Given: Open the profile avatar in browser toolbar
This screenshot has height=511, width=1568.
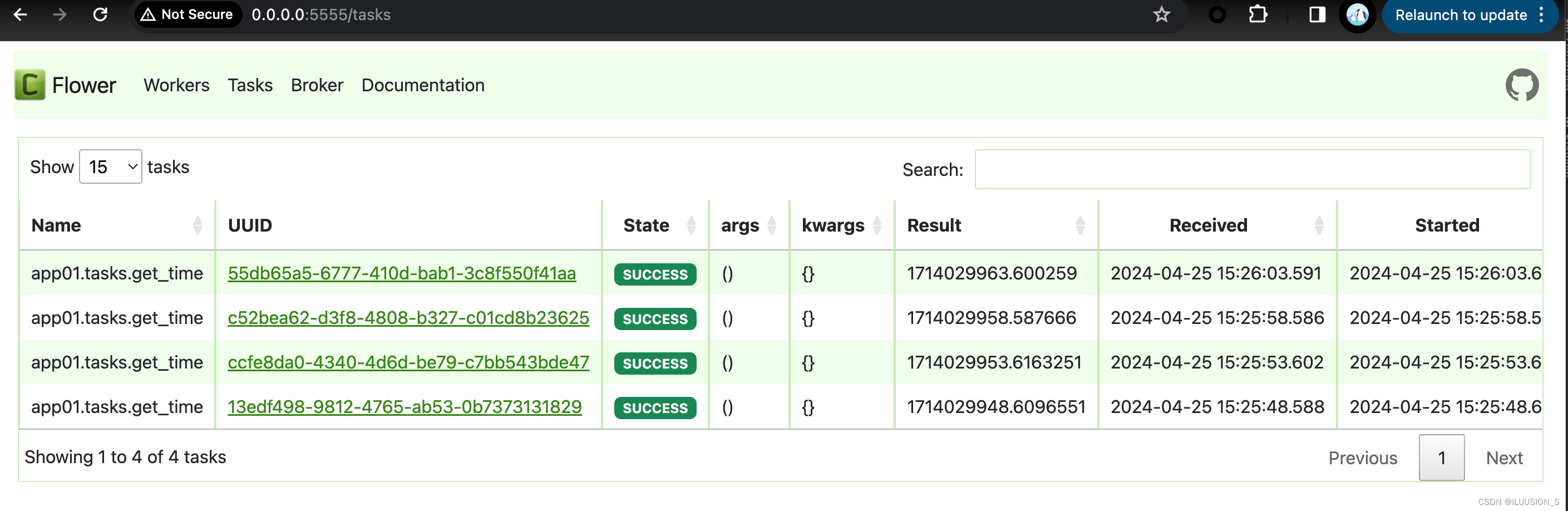Looking at the screenshot, I should click(1357, 14).
